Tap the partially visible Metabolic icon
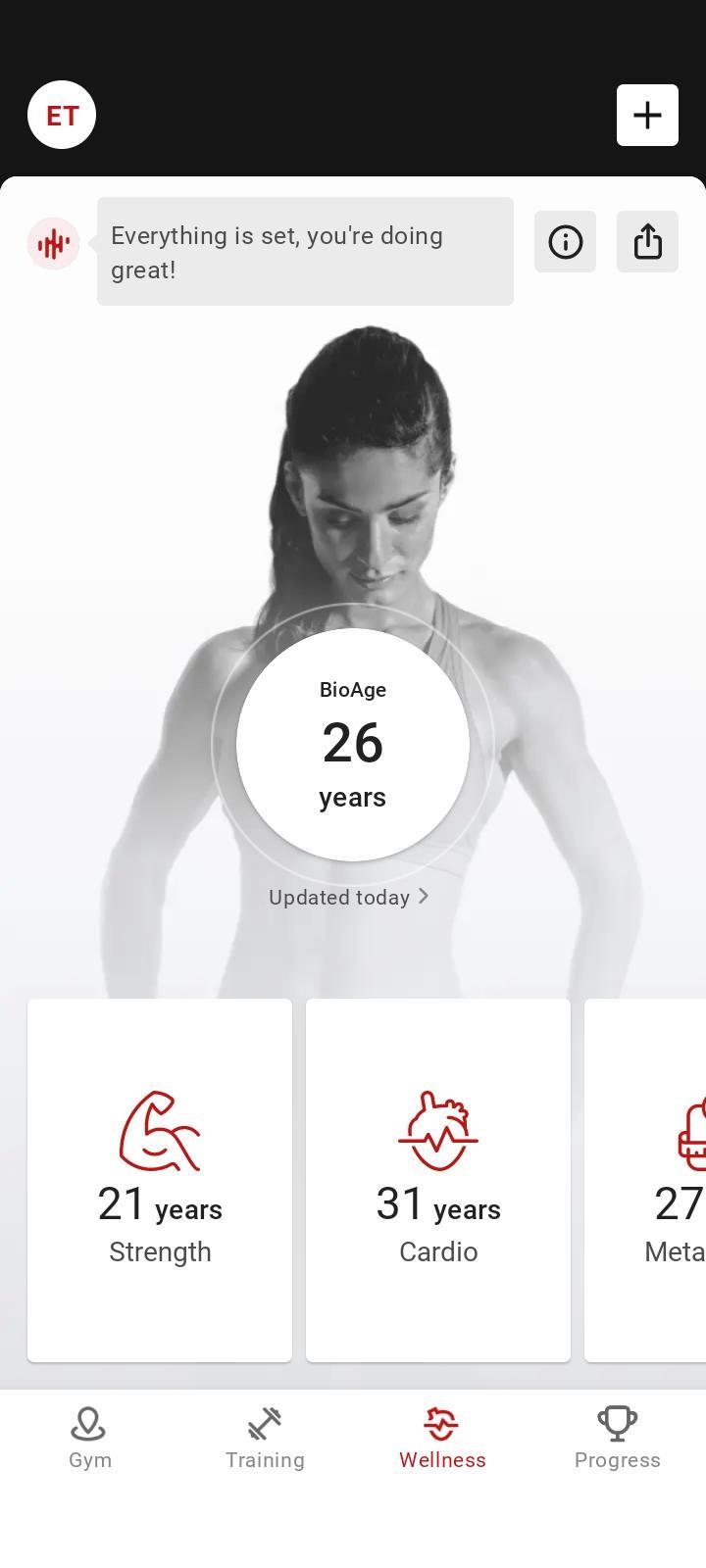Viewport: 706px width, 1568px height. pos(691,1133)
